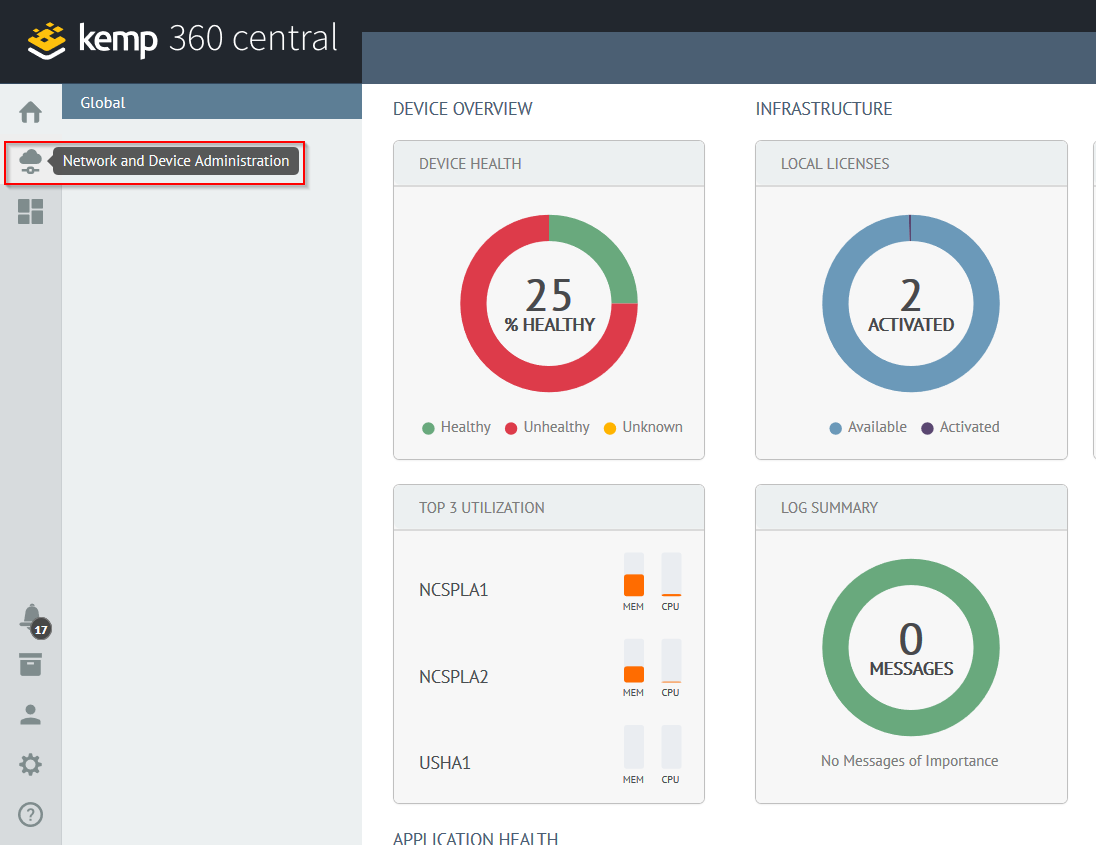Toggle the Healthy legend item
The width and height of the screenshot is (1096, 845).
[x=456, y=427]
